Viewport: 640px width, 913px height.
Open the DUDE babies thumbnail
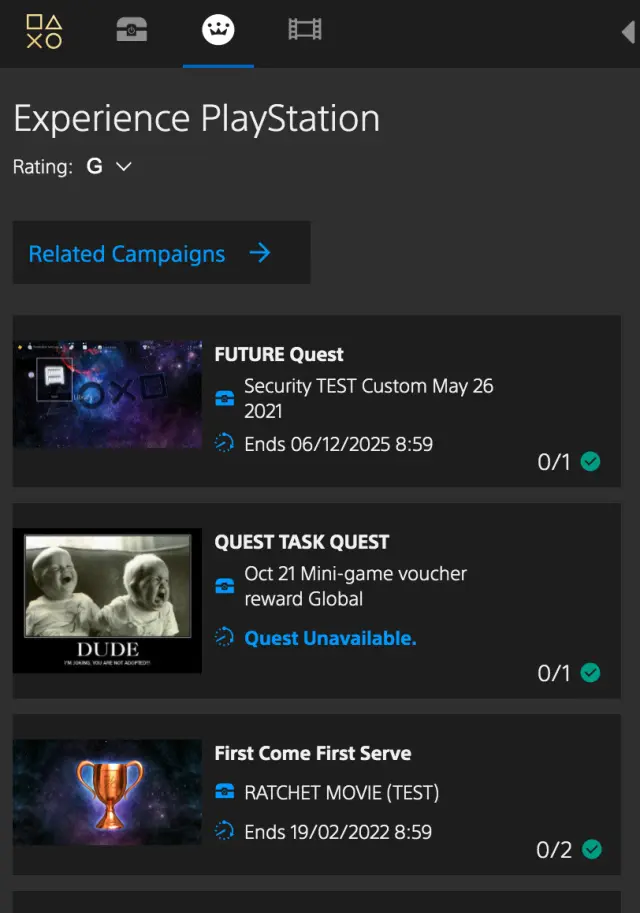coord(108,600)
